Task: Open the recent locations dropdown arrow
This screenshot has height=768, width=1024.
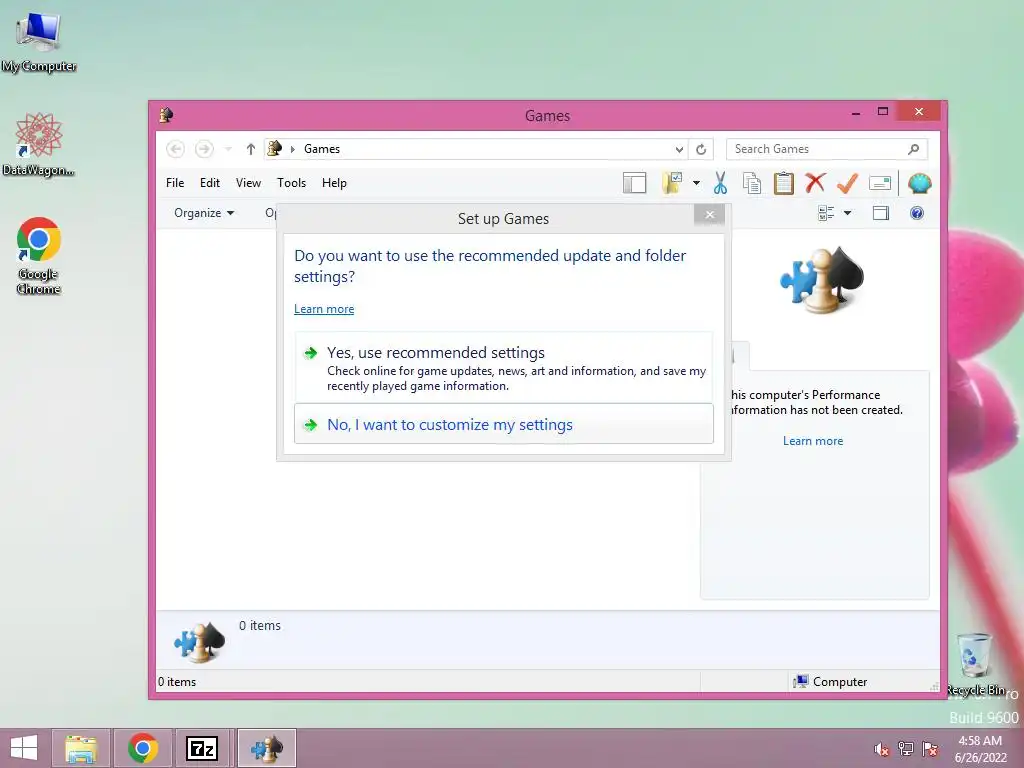Action: pos(228,149)
